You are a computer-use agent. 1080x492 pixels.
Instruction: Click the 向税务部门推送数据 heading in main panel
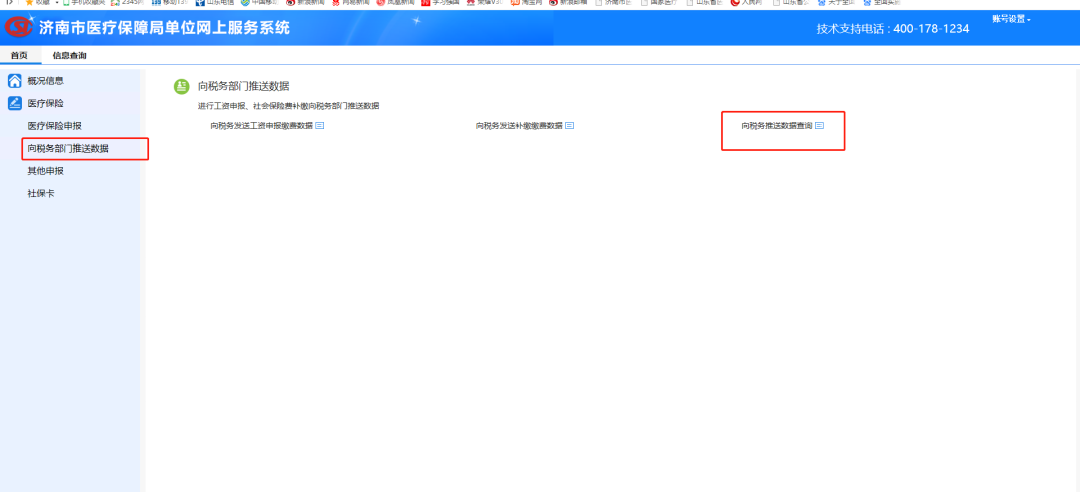point(243,86)
